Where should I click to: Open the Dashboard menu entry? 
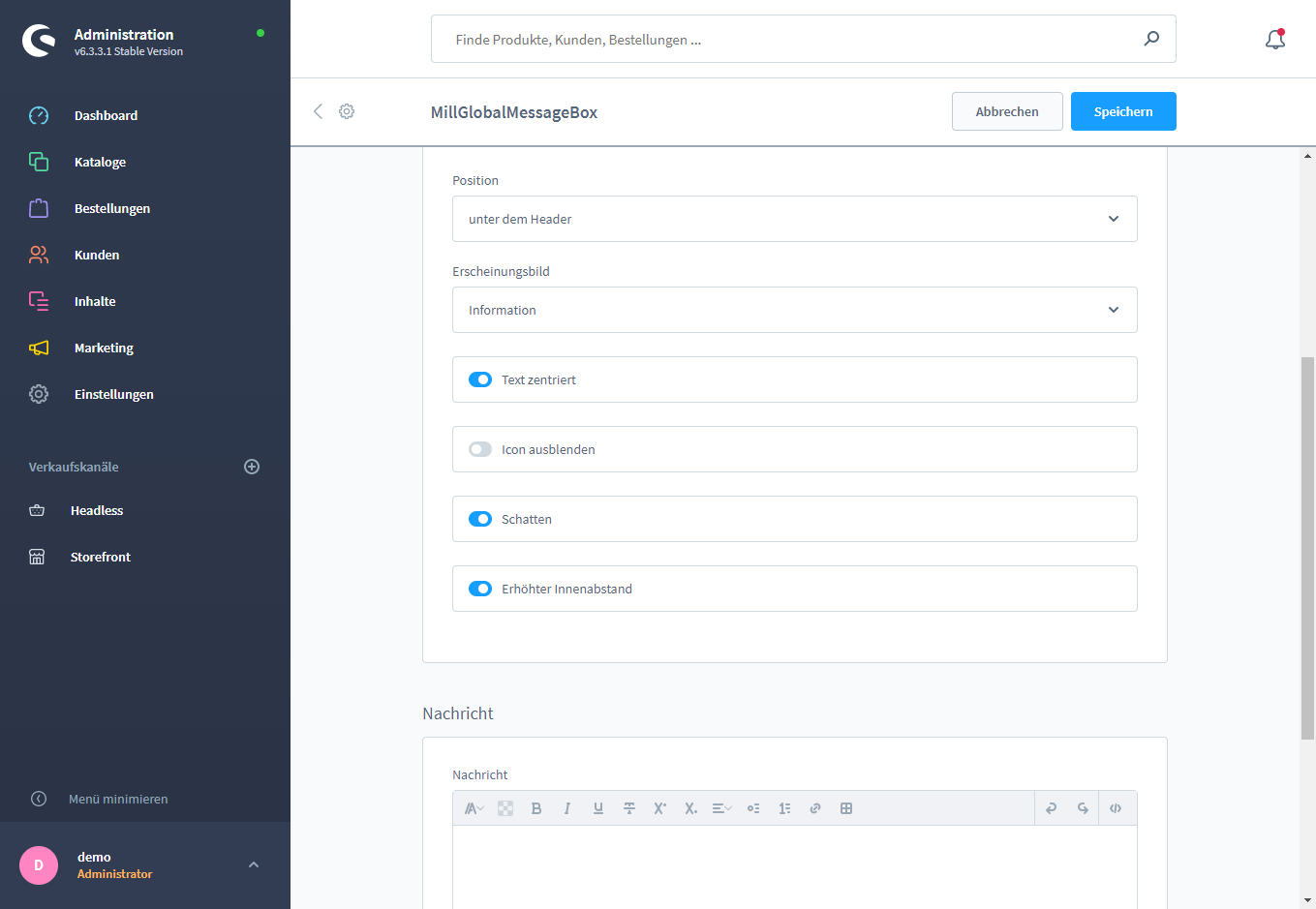106,115
